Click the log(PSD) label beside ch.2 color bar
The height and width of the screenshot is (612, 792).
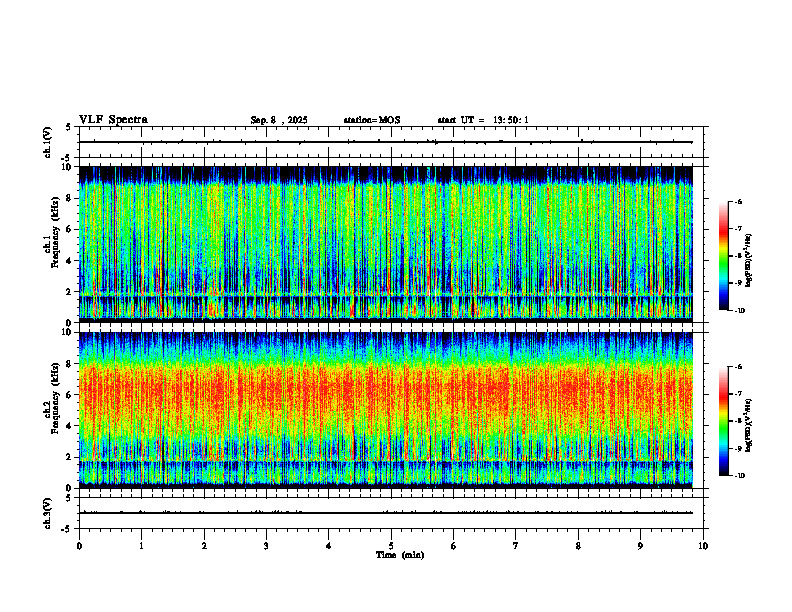749,425
